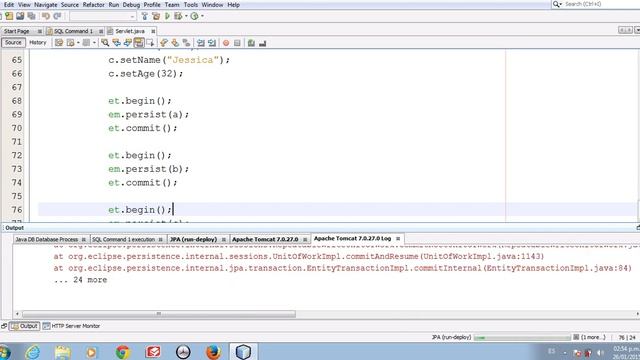The image size is (640, 360).
Task: Open dropdown arrow next to Debug Project
Action: point(186,16)
